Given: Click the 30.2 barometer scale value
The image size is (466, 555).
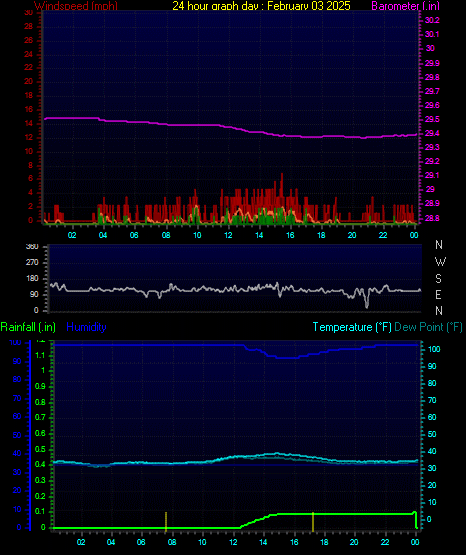Looking at the screenshot, I should [x=432, y=20].
